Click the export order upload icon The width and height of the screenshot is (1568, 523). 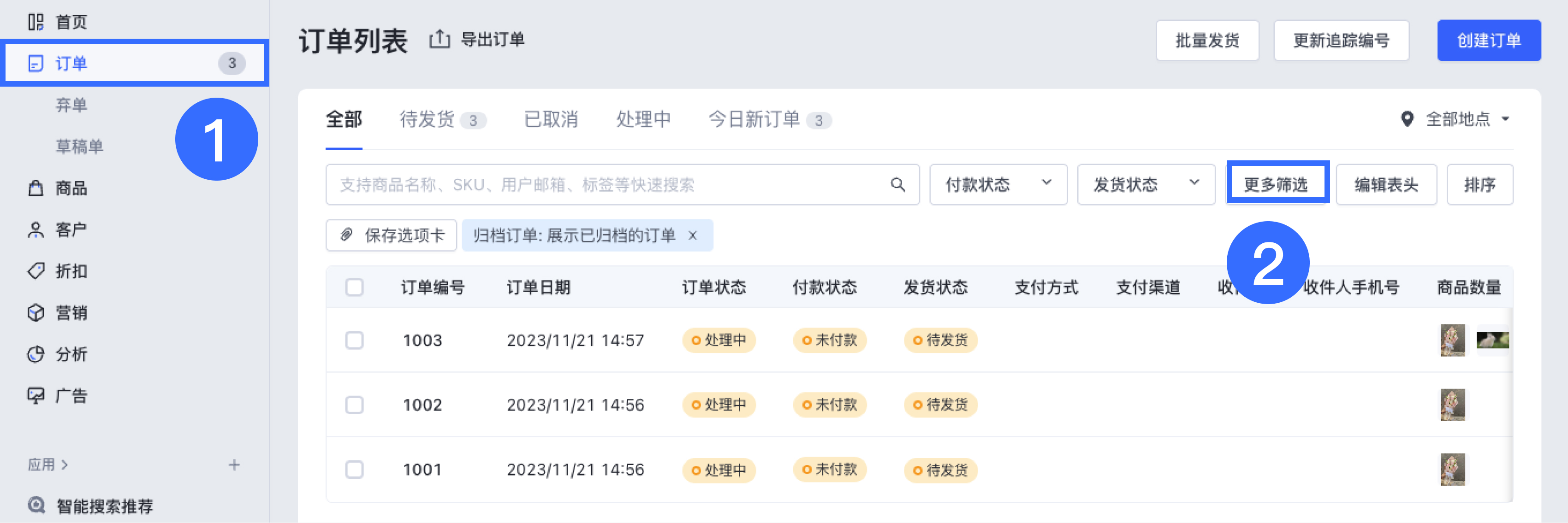point(440,40)
